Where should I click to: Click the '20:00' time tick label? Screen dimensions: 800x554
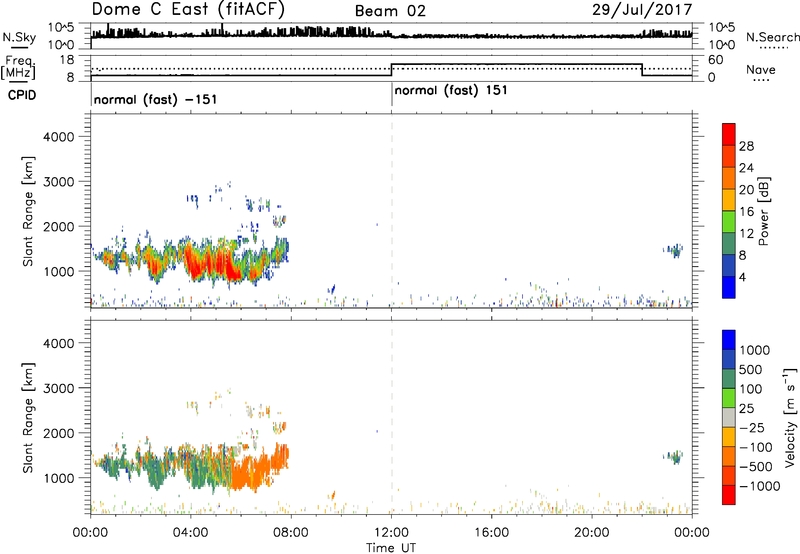[x=592, y=533]
